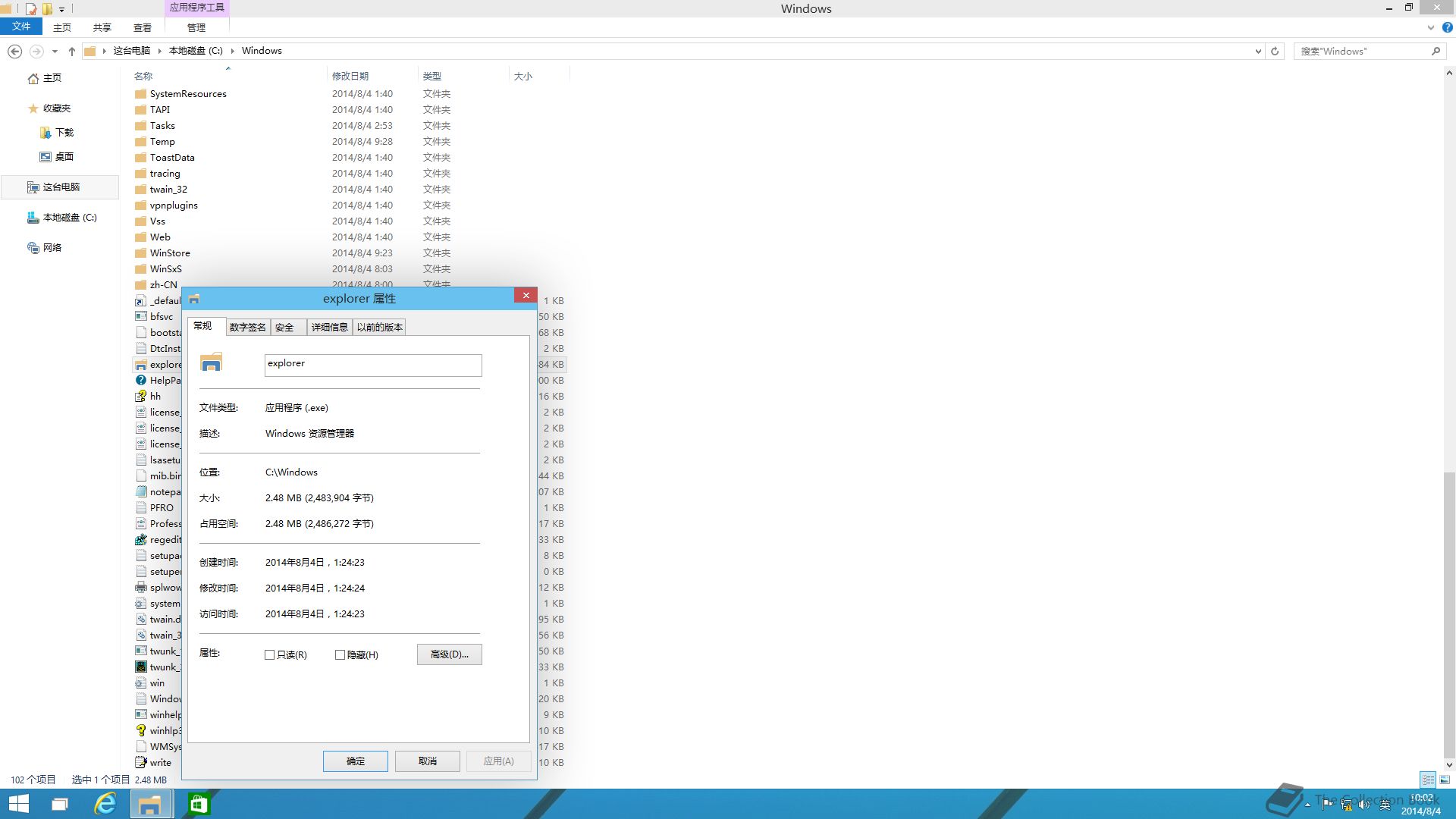Close the explorer 属性 dialog
Viewport: 1456px width, 819px height.
[x=526, y=296]
